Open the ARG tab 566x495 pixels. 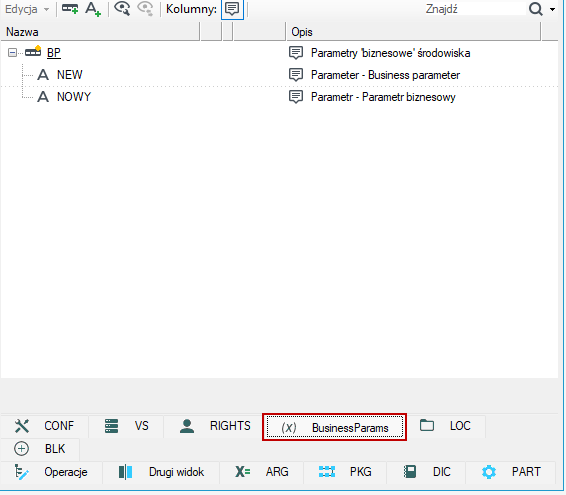coord(262,472)
